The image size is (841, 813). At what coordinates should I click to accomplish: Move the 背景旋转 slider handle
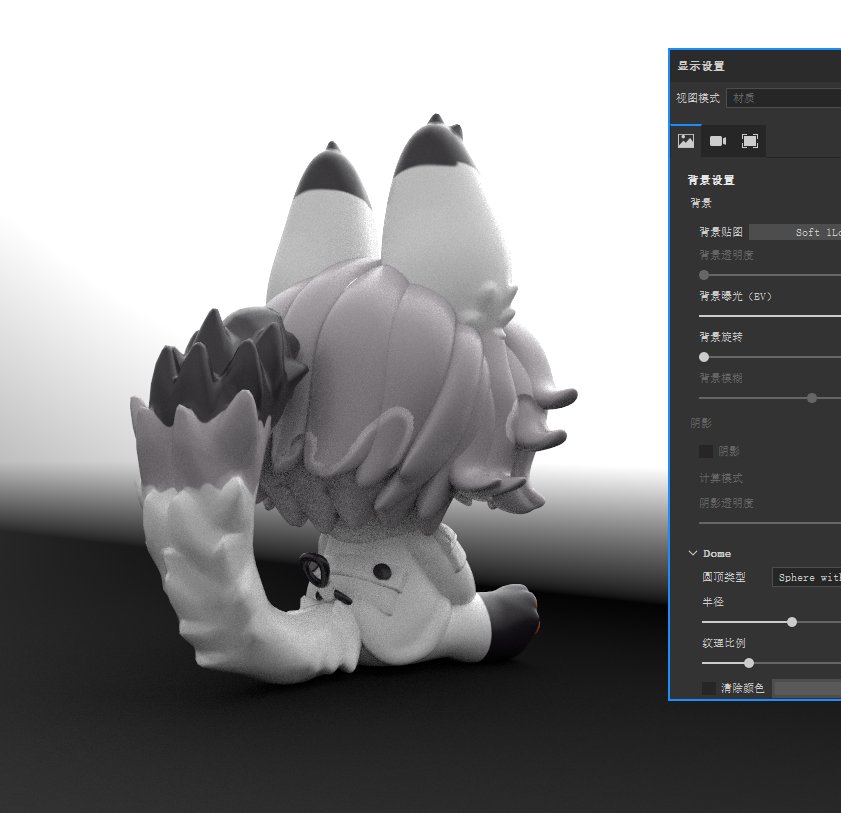(704, 357)
